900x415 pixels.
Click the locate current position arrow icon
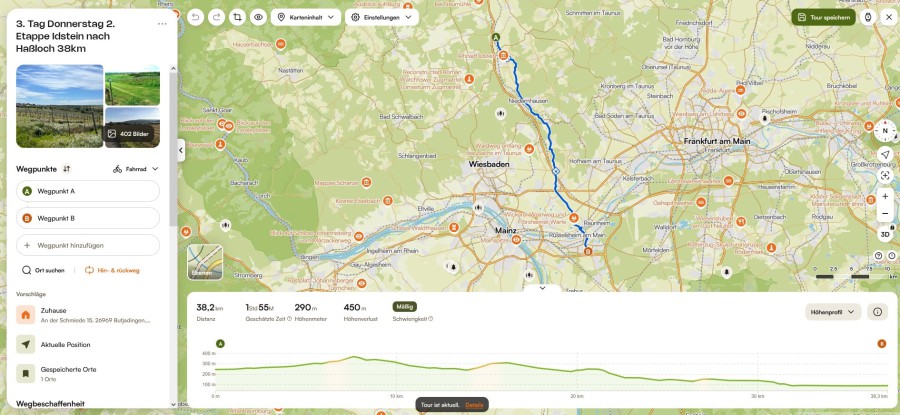[885, 155]
